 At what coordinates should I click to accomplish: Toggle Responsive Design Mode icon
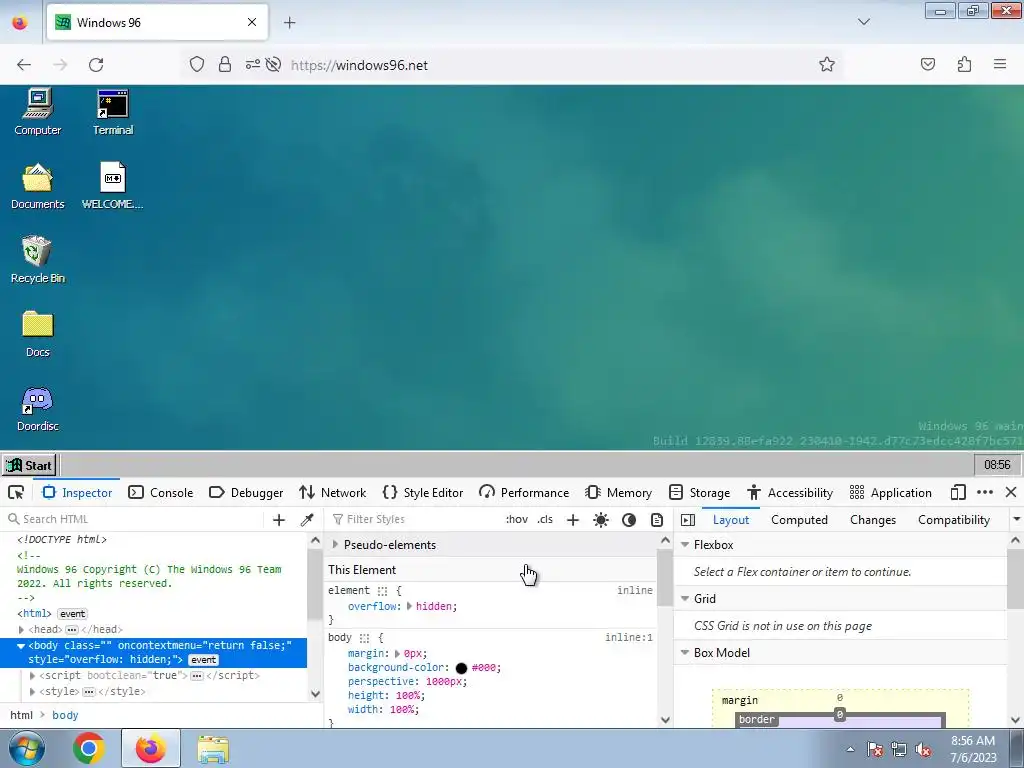point(958,492)
